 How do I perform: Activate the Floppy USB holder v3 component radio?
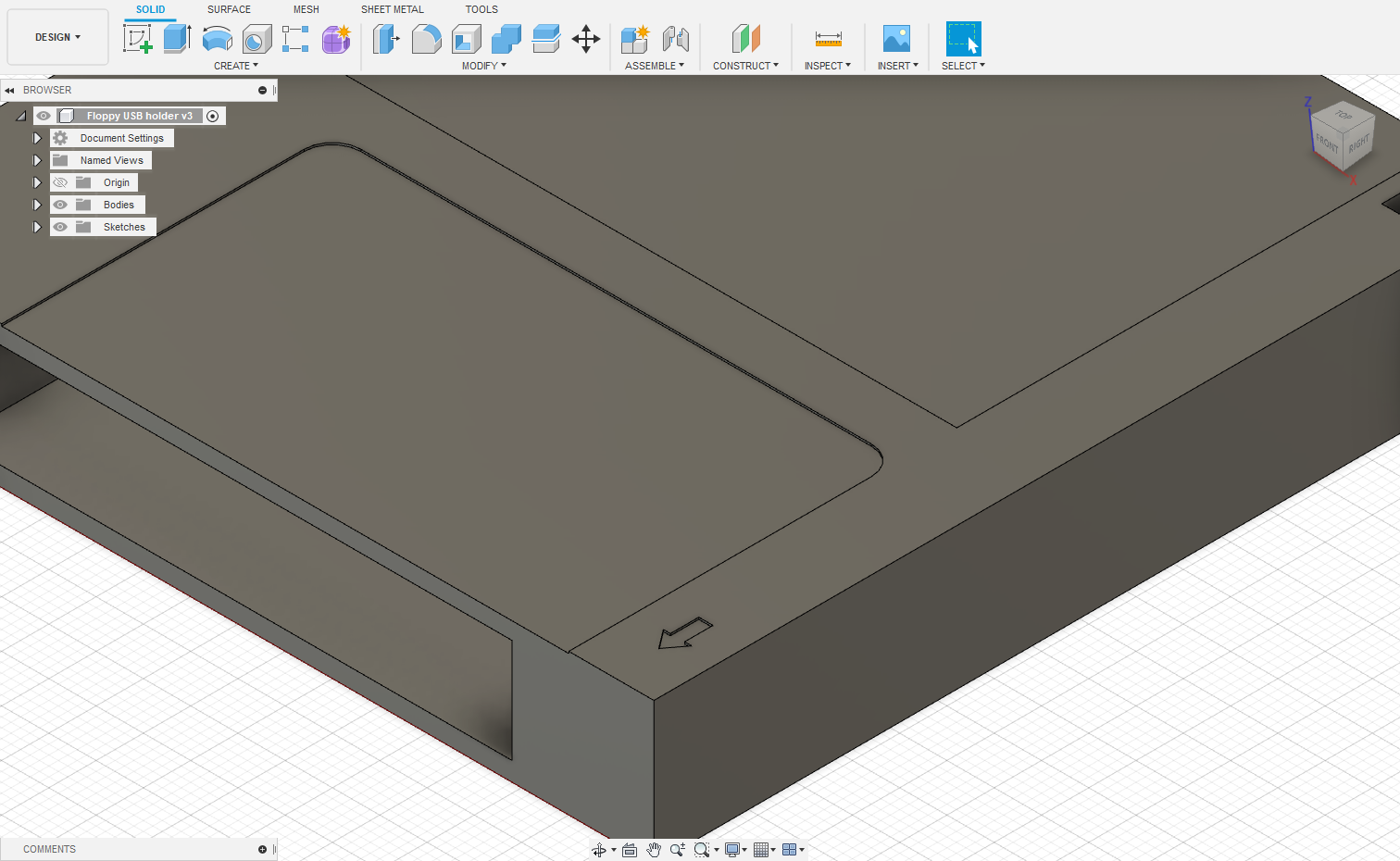(213, 116)
